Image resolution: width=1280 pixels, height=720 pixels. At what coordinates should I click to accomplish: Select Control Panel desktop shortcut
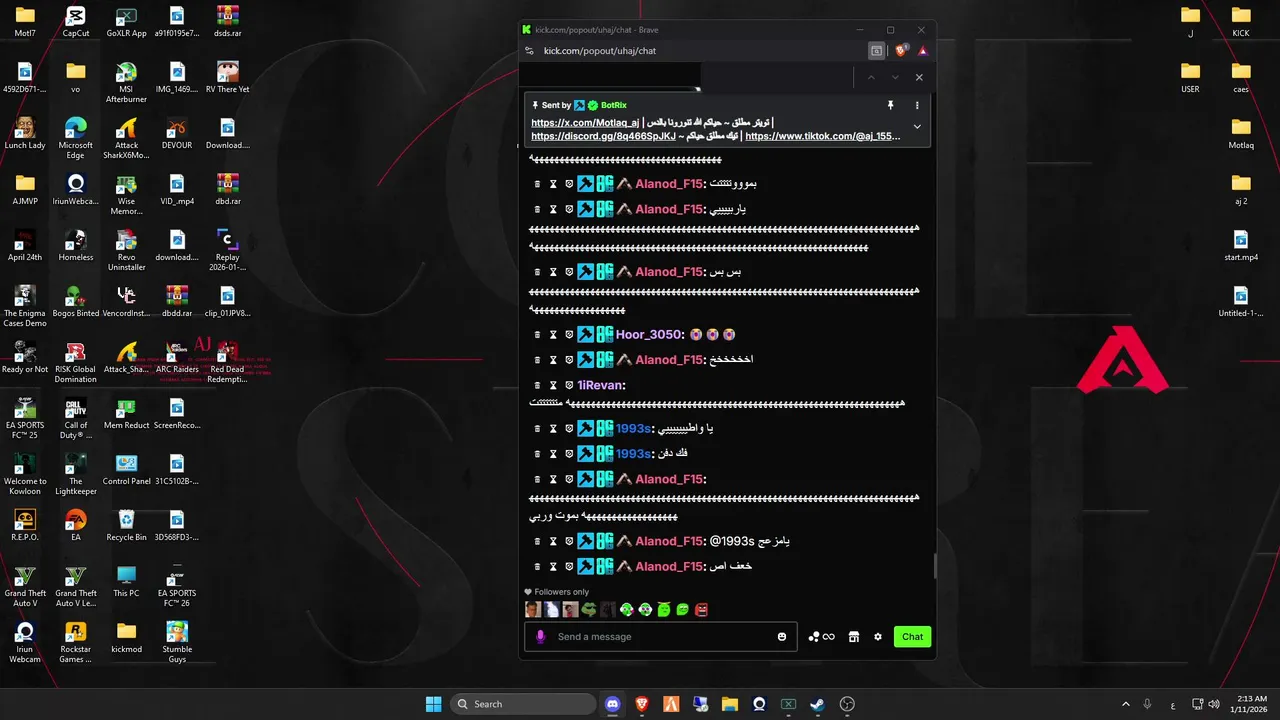coord(126,468)
